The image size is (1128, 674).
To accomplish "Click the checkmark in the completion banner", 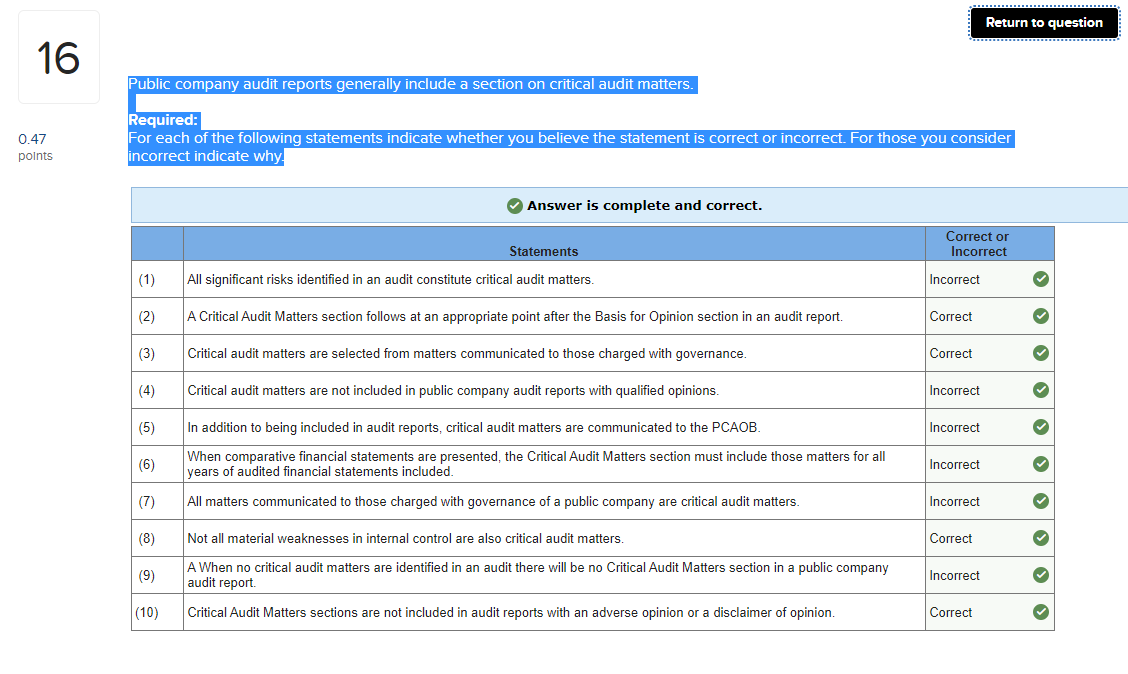I will [x=515, y=205].
